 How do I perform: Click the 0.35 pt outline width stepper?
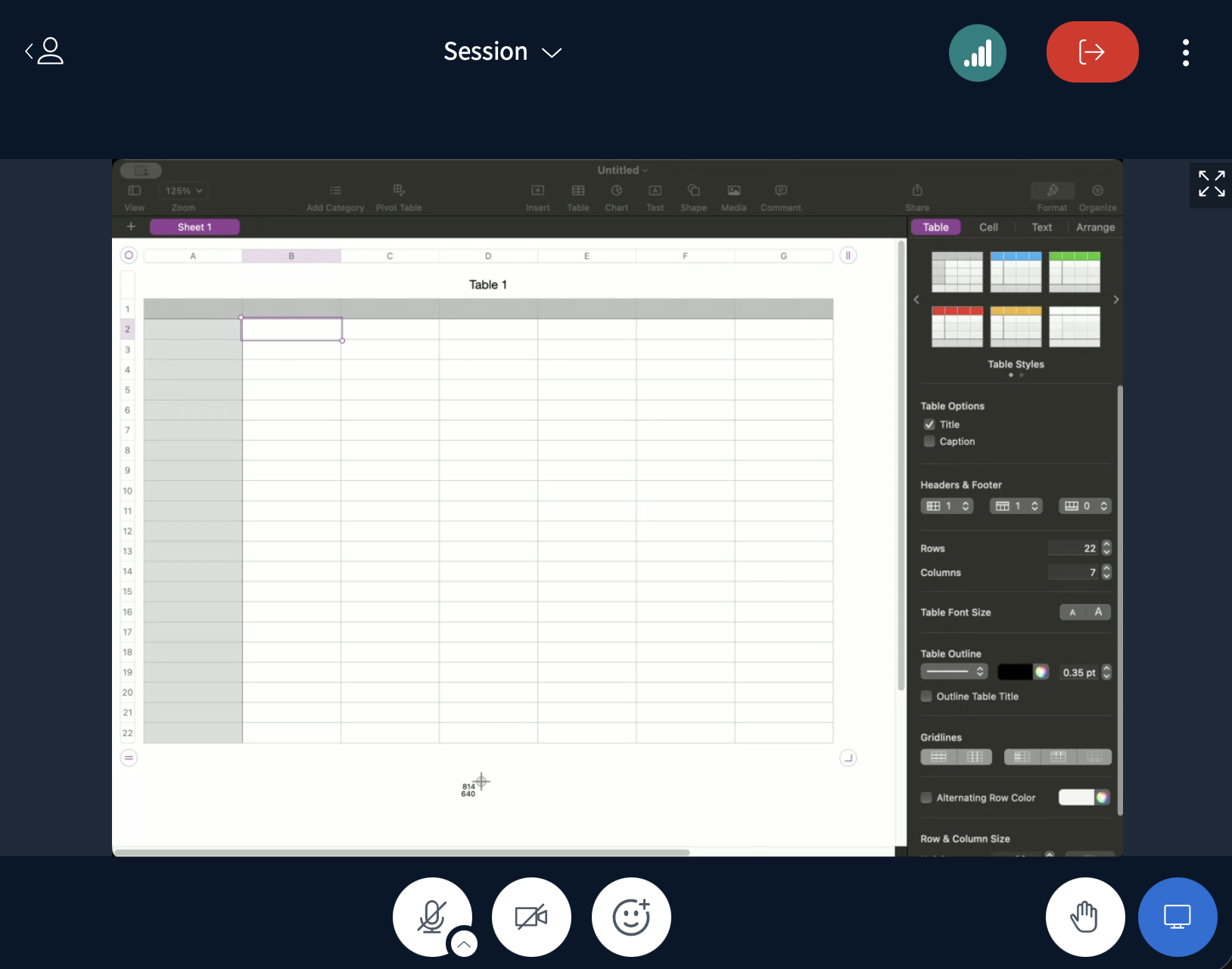[x=1106, y=672]
